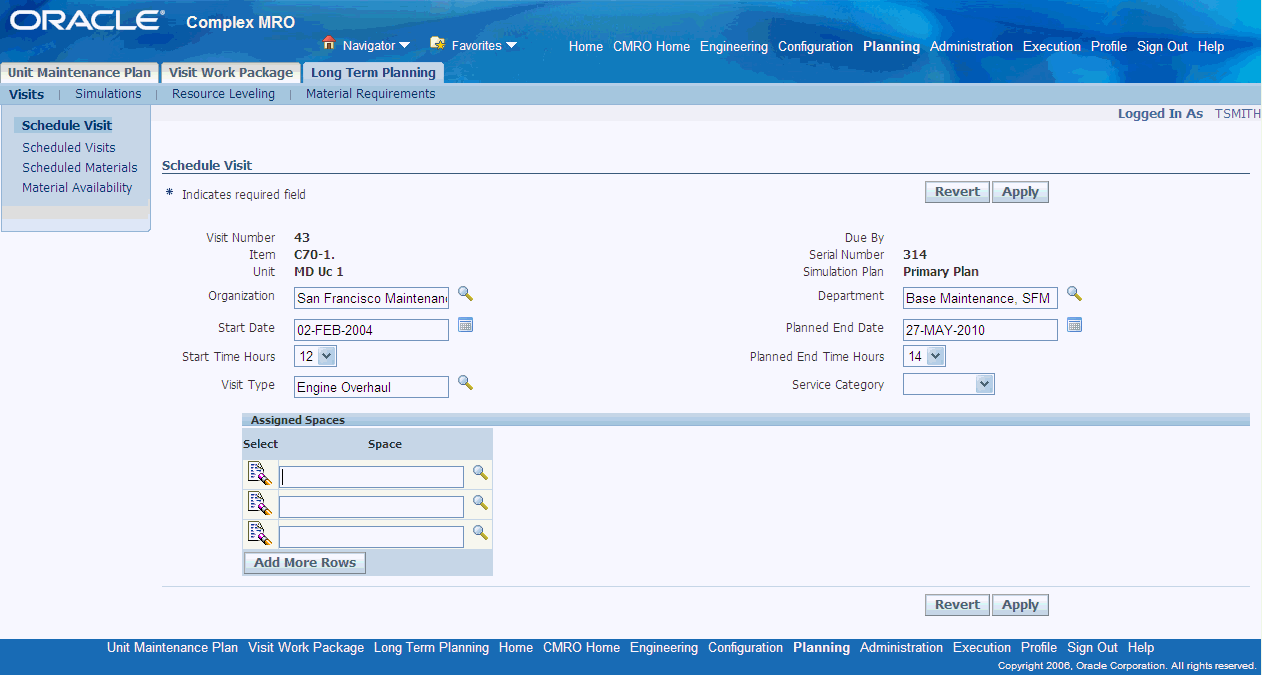Screen dimensions: 1262x675
Task: Open the Planned End Time Hours dropdown
Action: [x=924, y=356]
